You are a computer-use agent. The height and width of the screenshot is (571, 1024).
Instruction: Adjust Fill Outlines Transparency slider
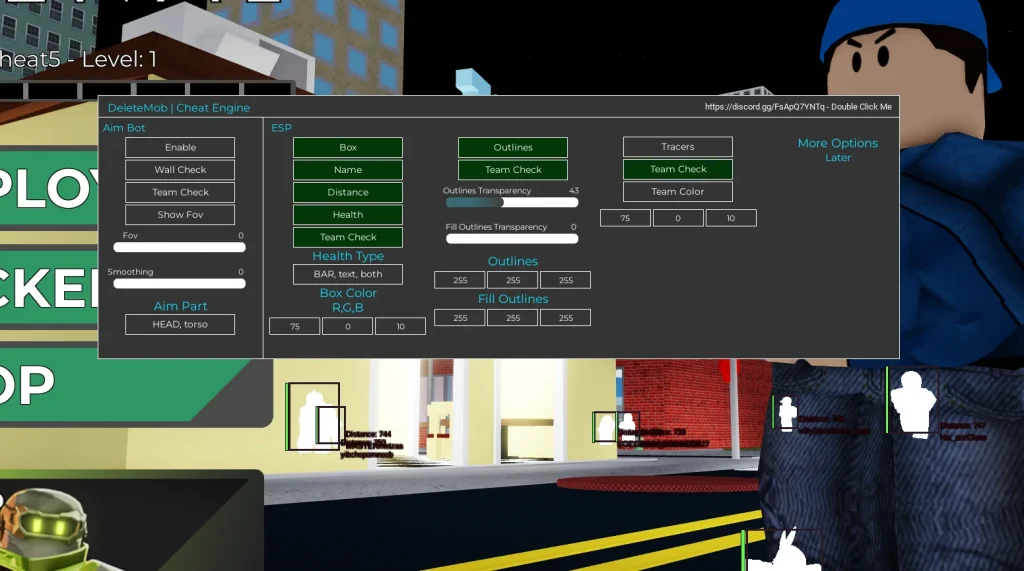pos(512,238)
